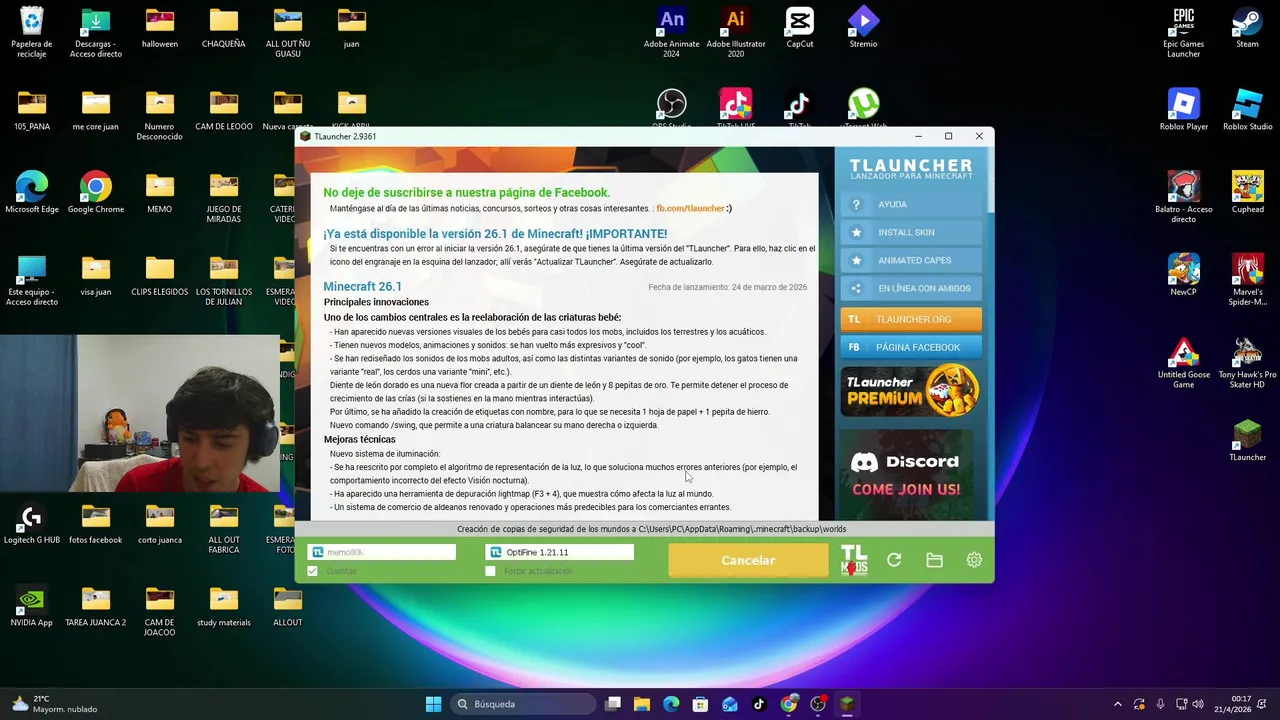Screen dimensions: 1280x720
Task: Open the Windows Start button
Action: 433,704
